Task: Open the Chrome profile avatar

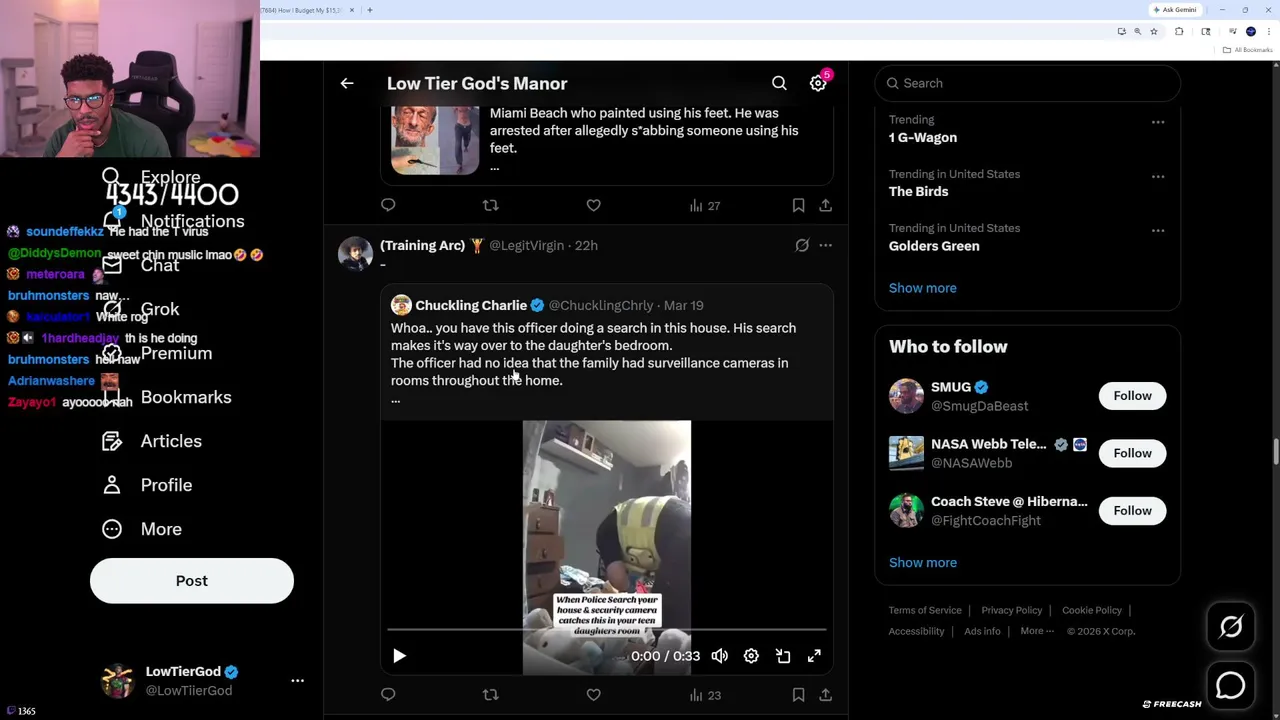Action: tap(1251, 32)
